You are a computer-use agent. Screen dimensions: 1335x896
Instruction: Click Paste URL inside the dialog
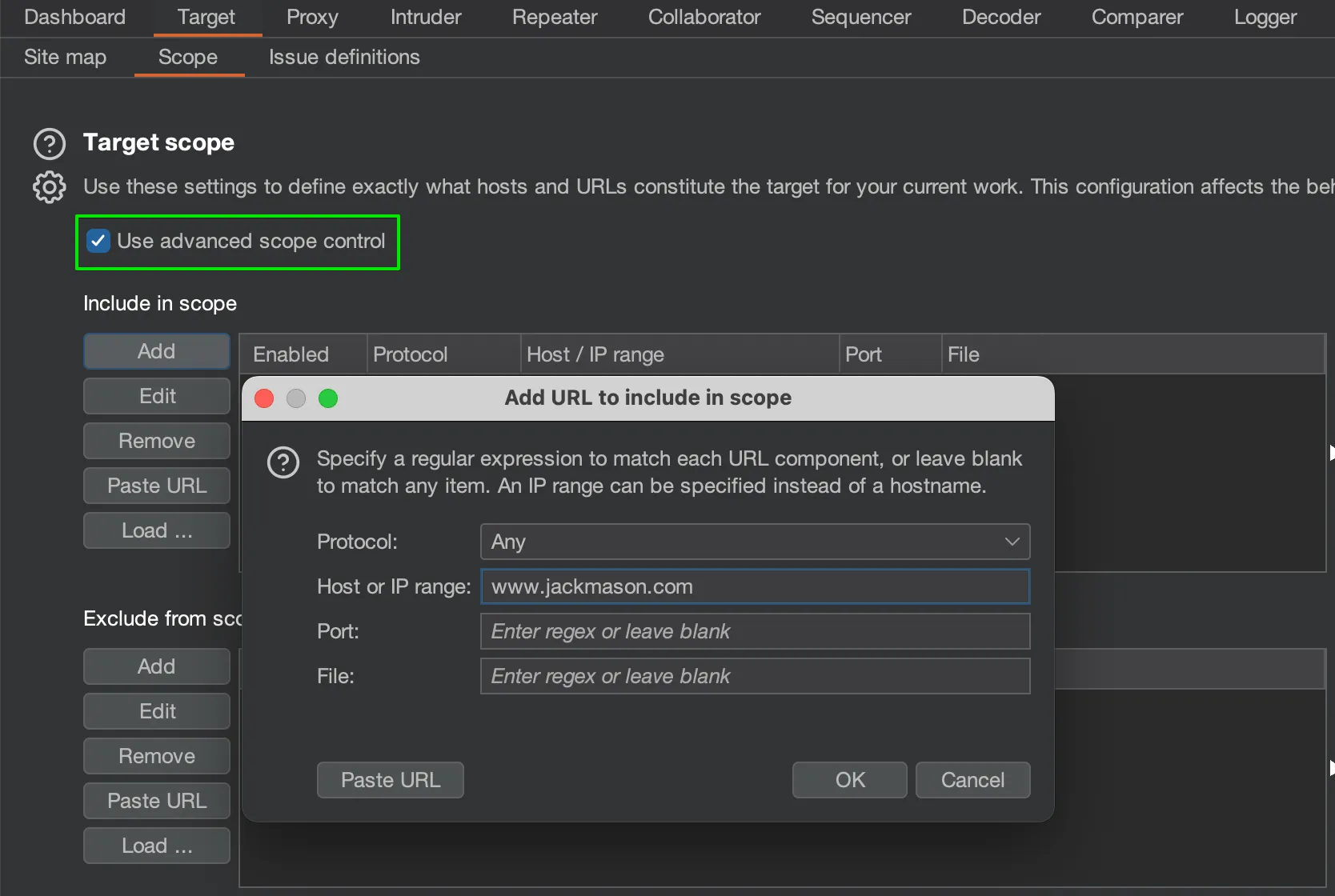pyautogui.click(x=391, y=780)
